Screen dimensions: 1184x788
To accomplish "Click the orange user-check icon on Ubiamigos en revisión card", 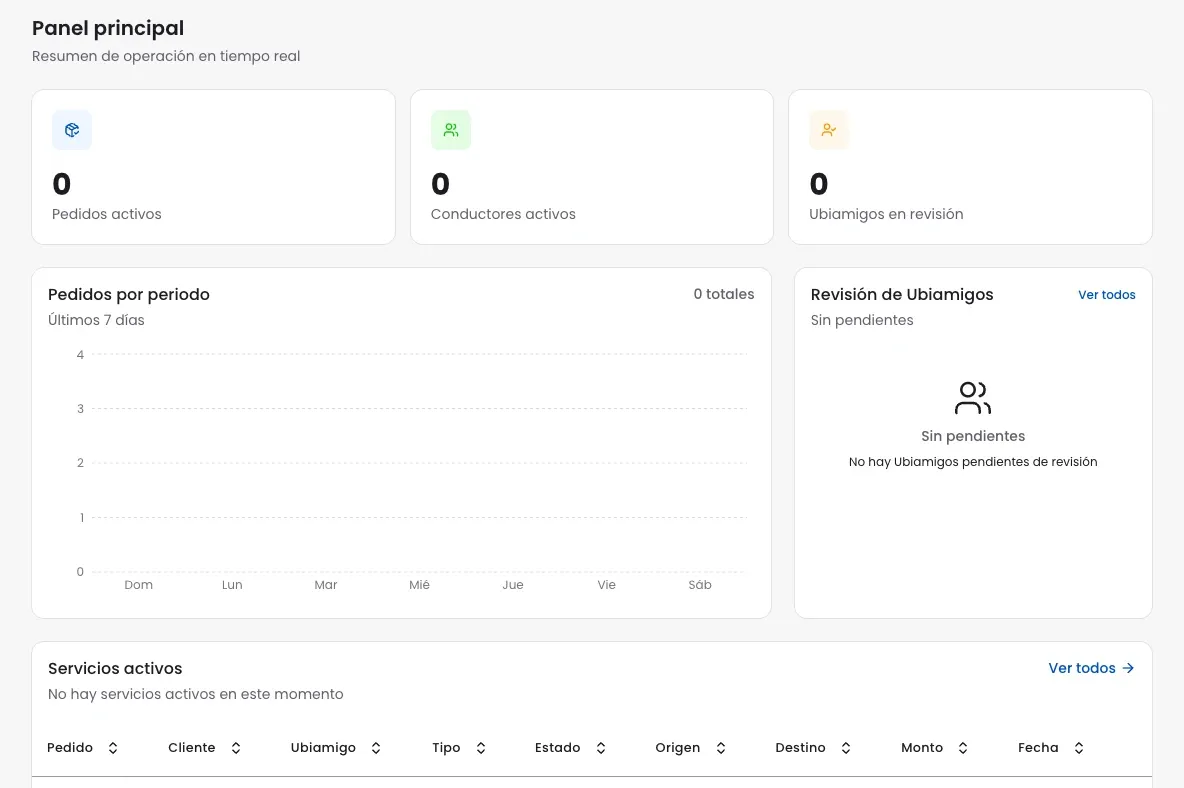I will click(x=829, y=130).
